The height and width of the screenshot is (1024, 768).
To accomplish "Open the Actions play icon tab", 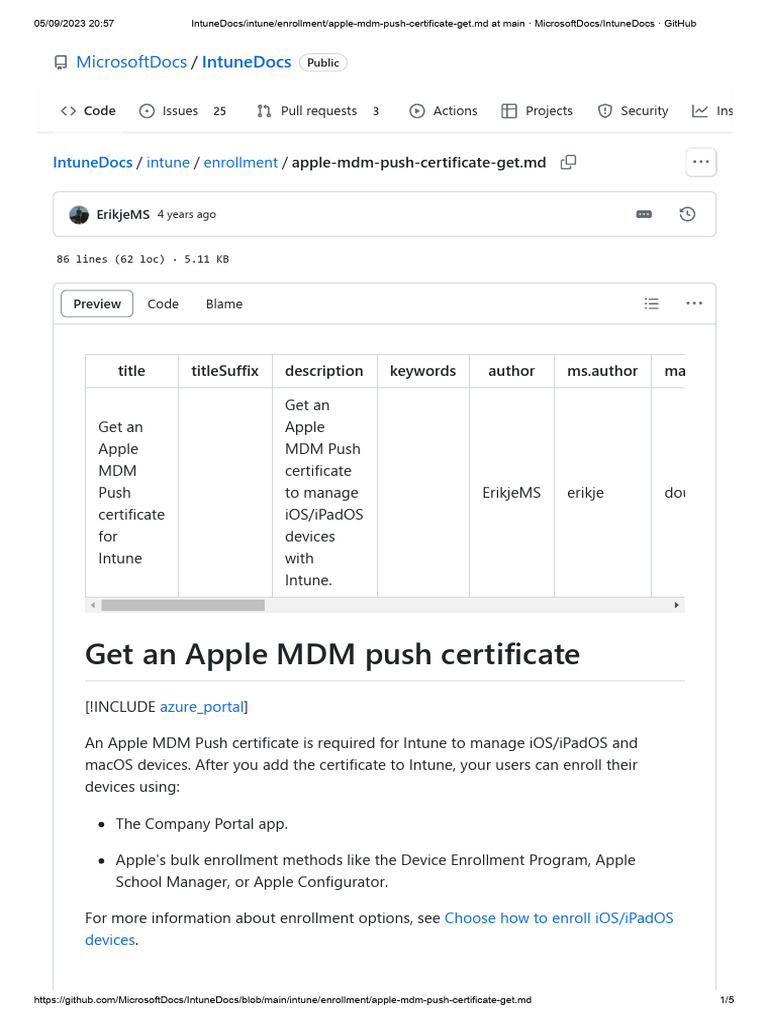I will tap(417, 111).
